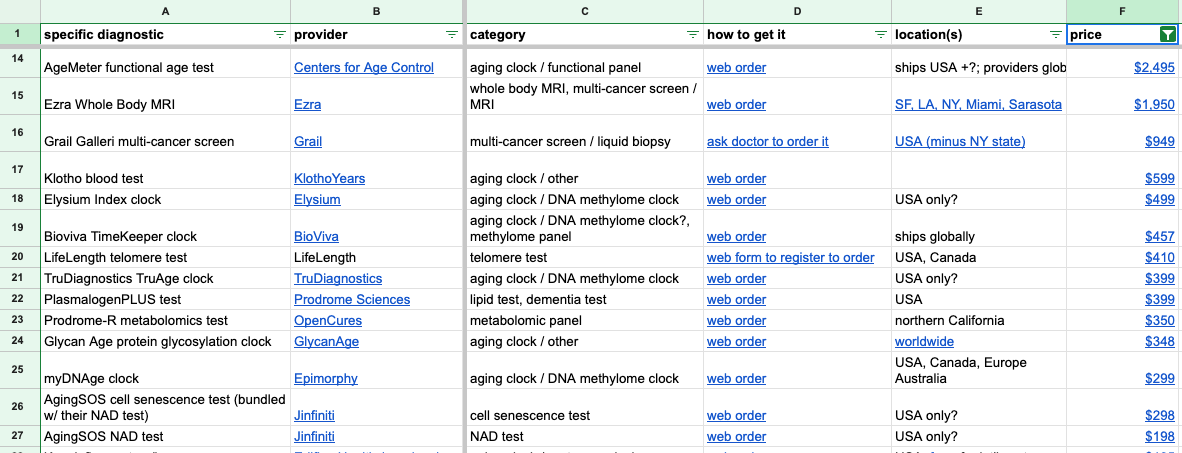The height and width of the screenshot is (453, 1182).
Task: Open filter menu for specific diagnostic column
Action: pos(280,35)
